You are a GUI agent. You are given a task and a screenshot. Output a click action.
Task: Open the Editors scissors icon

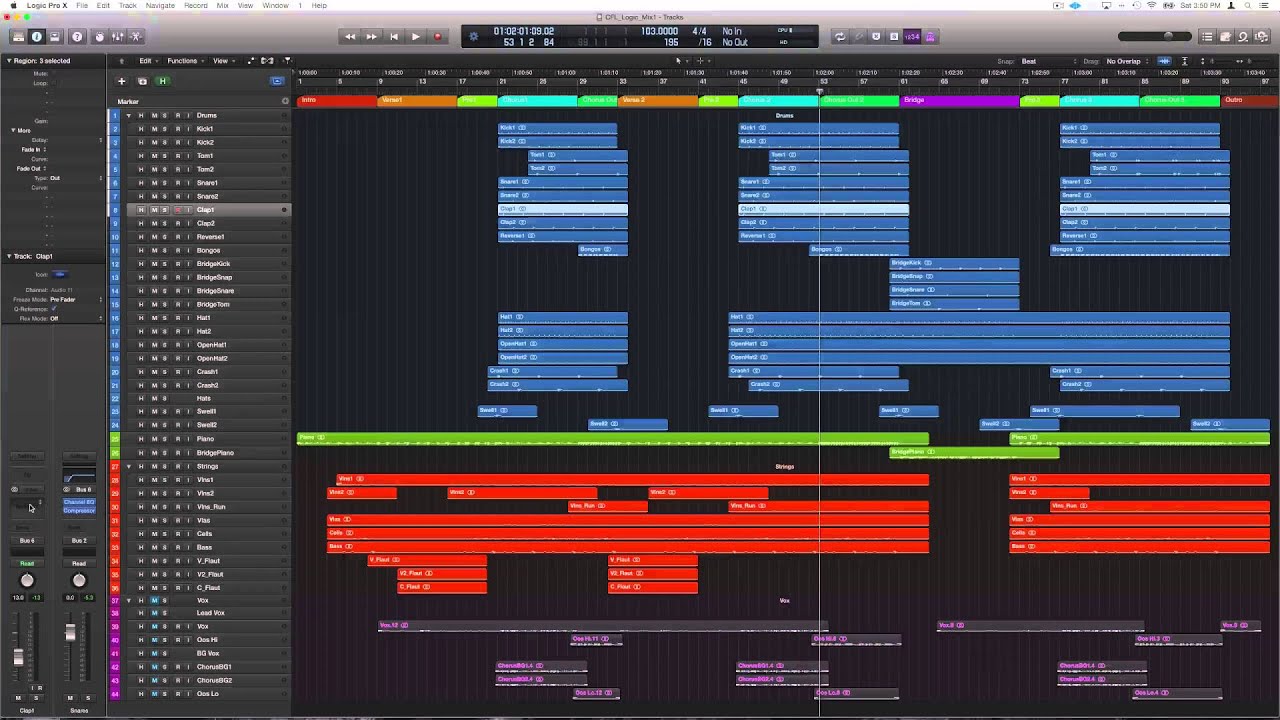click(136, 37)
